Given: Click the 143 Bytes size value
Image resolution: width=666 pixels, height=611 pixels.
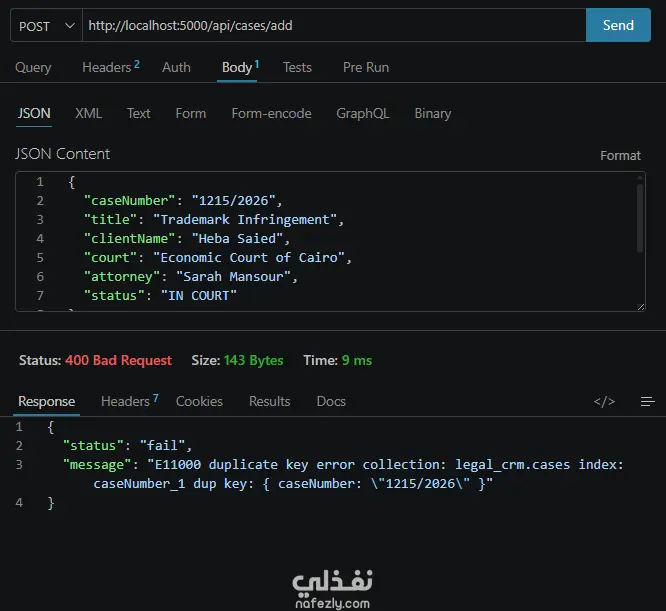Looking at the screenshot, I should click(x=253, y=360).
